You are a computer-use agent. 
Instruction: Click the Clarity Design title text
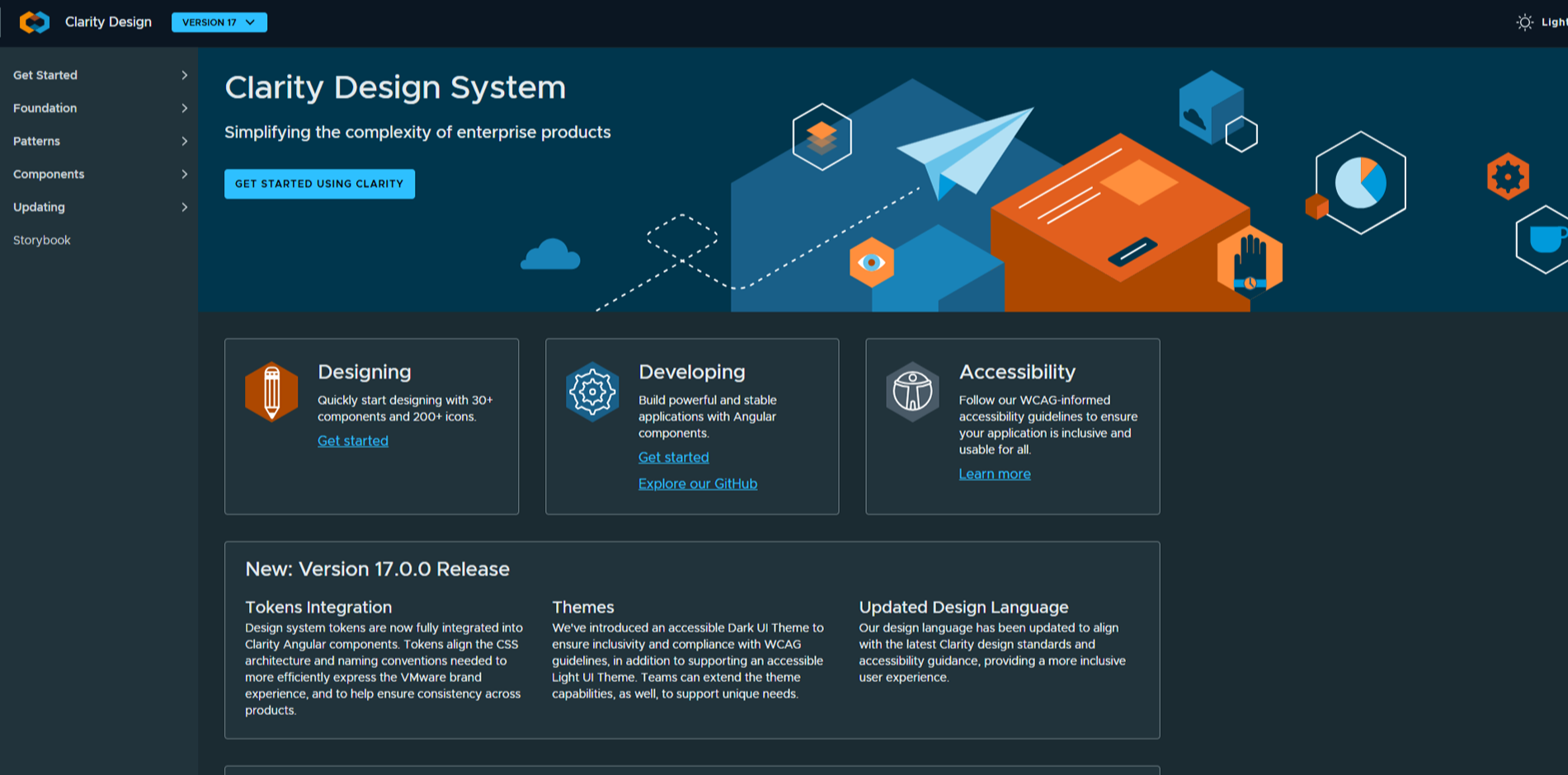(x=108, y=22)
